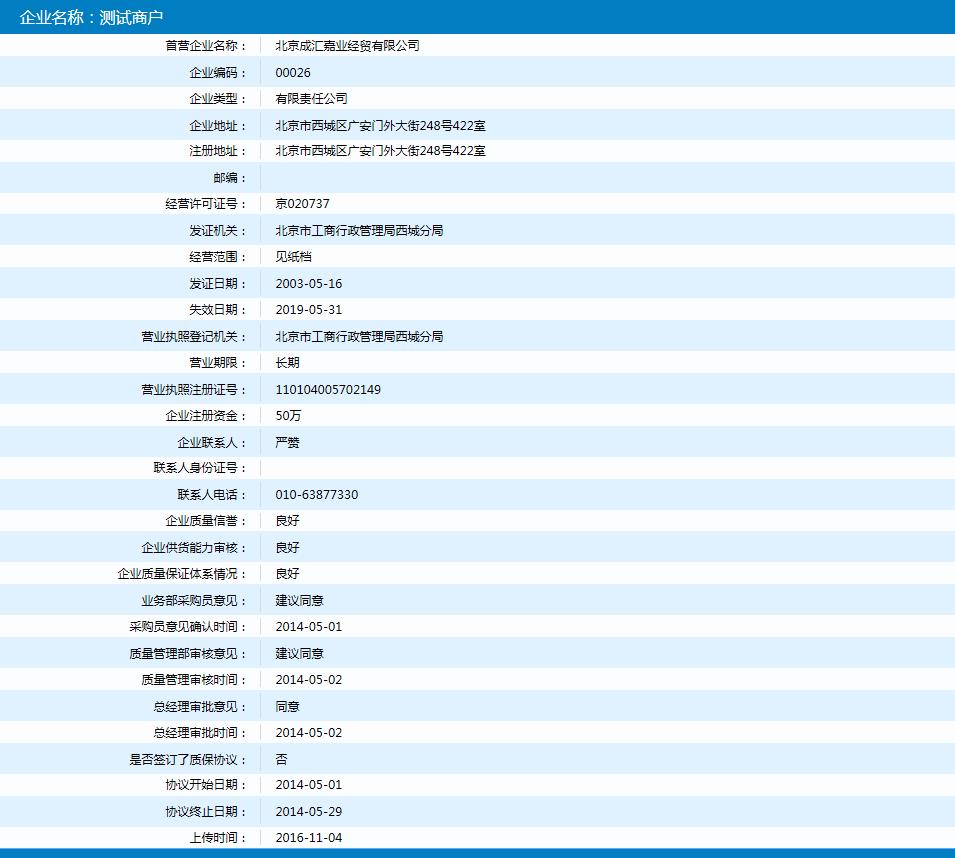This screenshot has height=858, width=955.
Task: Click the 营业执照登记机关 authority value
Action: pos(359,337)
